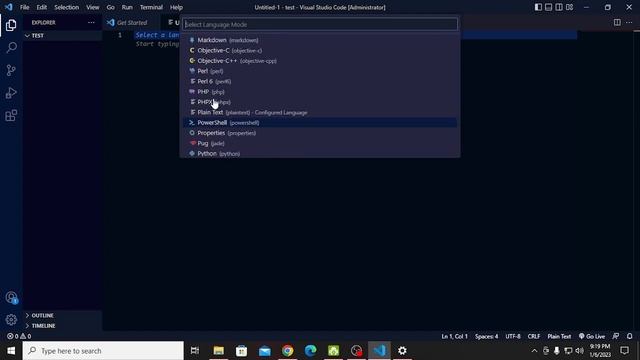The image size is (640, 360).
Task: Choose Perl from the language list
Action: [320, 71]
